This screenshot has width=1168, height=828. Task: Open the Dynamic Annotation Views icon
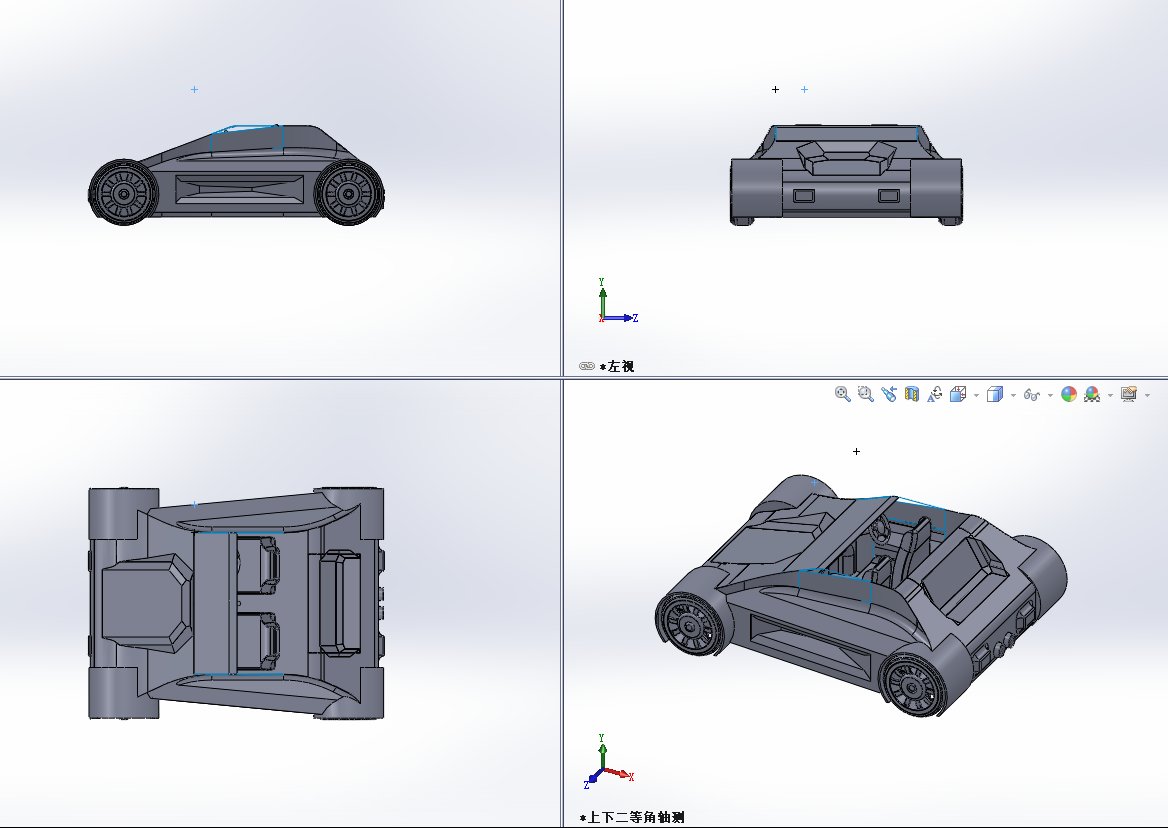tap(935, 395)
